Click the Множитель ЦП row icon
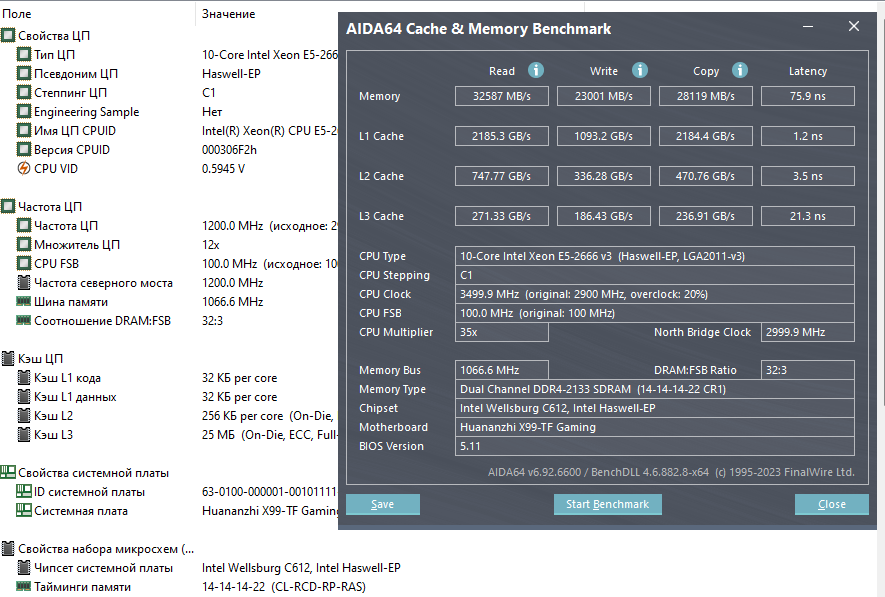Viewport: 885px width, 597px height. pos(24,244)
